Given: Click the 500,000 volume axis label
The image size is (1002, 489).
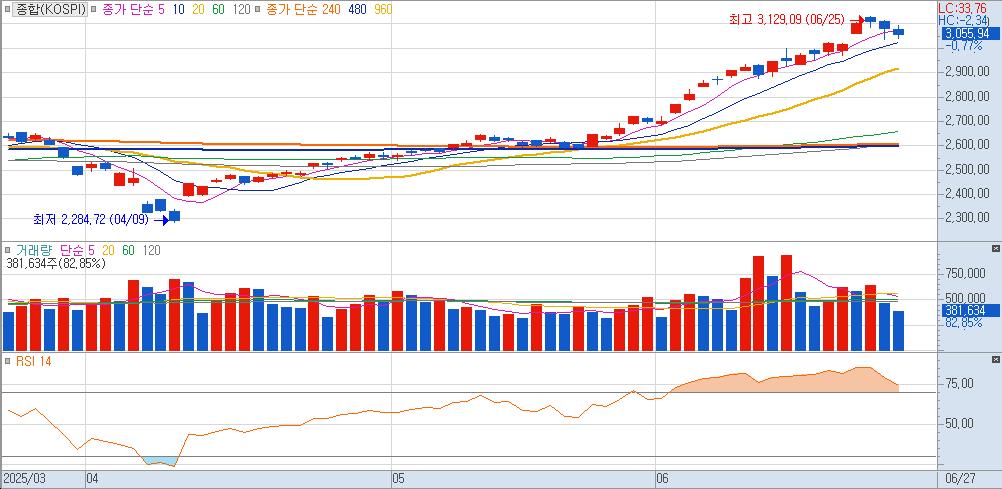Looking at the screenshot, I should pyautogui.click(x=967, y=299).
